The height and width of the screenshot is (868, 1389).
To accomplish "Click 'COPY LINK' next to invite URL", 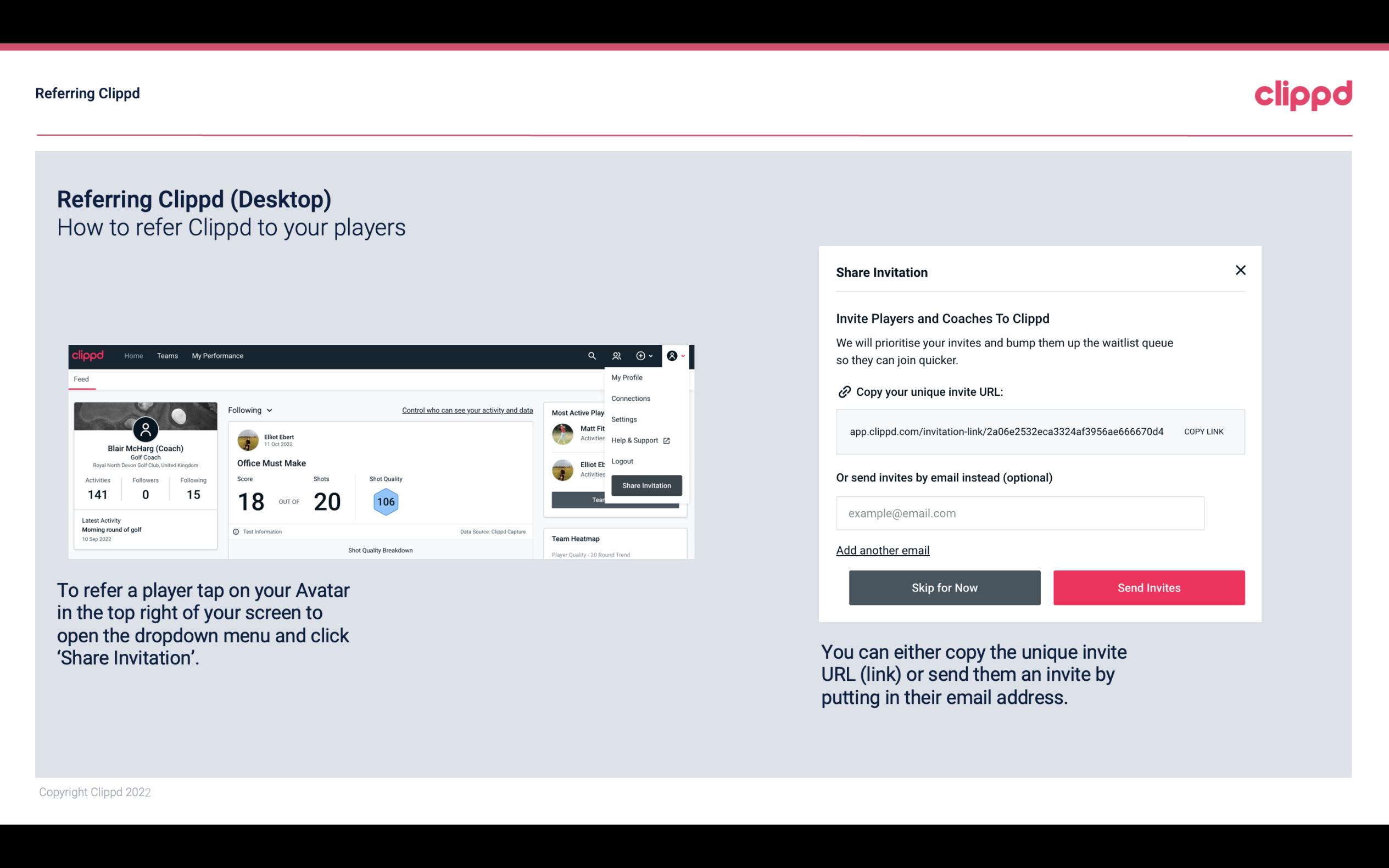I will [x=1204, y=431].
